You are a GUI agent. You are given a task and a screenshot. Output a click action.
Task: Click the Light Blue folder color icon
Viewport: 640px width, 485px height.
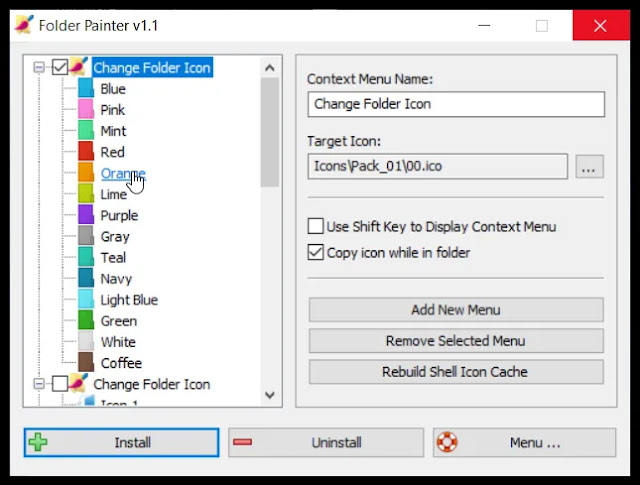(86, 300)
